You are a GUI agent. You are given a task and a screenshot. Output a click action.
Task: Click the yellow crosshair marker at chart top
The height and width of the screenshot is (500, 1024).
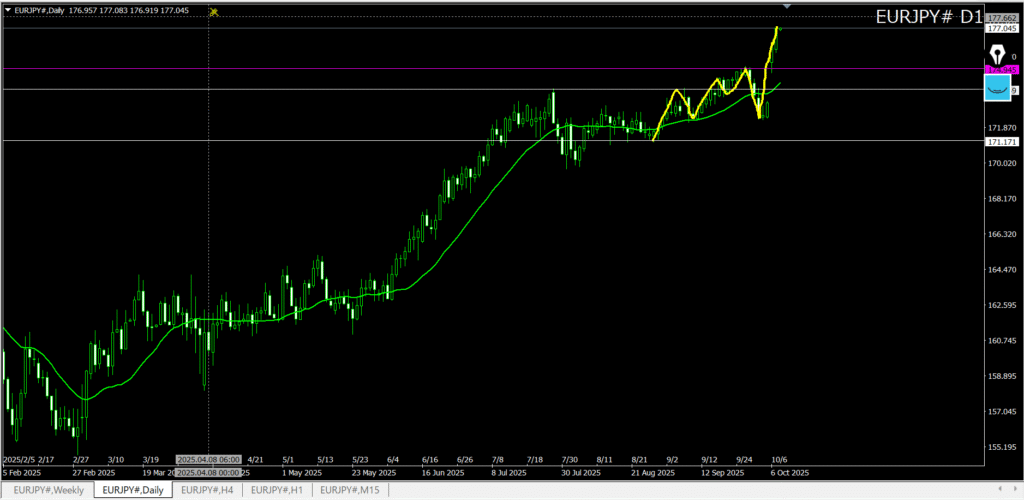[213, 11]
